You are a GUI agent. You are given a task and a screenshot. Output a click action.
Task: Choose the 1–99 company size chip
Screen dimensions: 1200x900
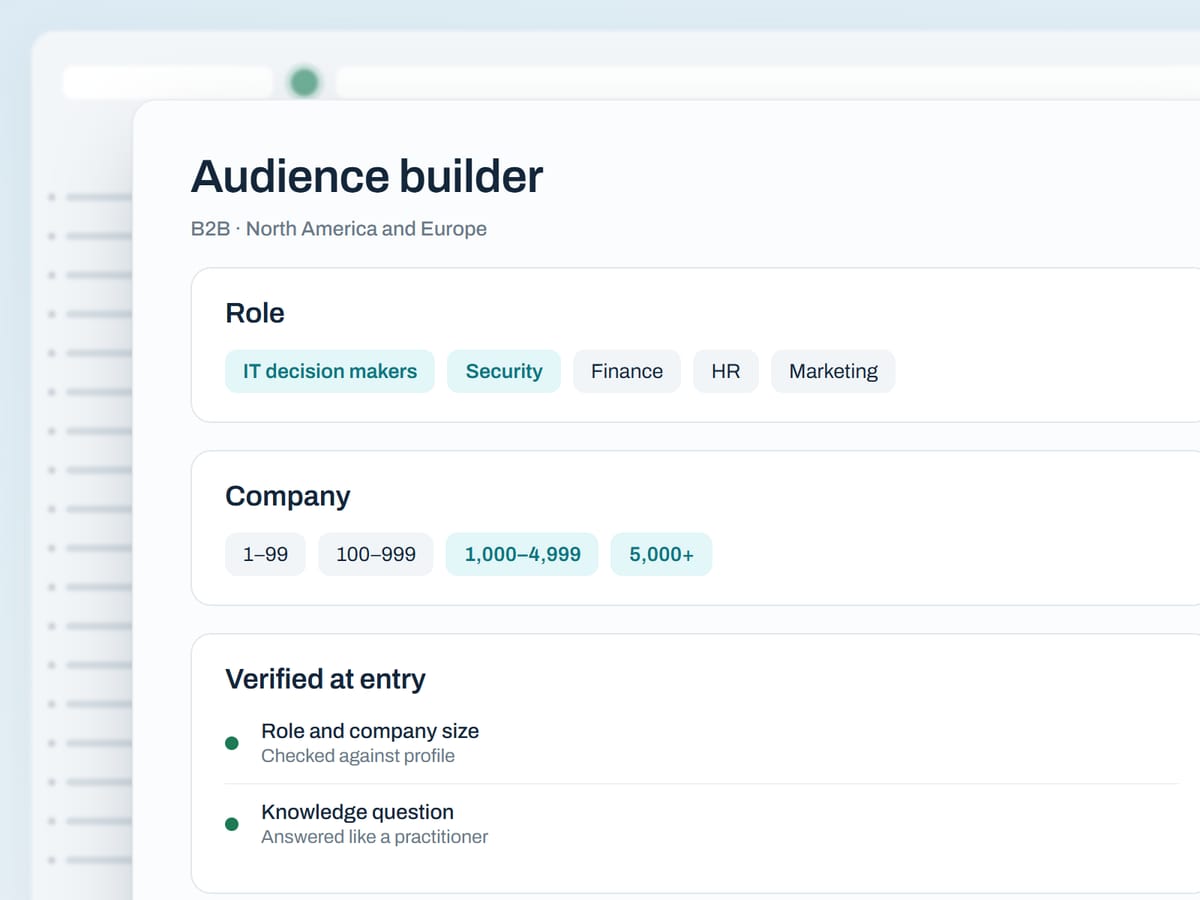click(265, 554)
